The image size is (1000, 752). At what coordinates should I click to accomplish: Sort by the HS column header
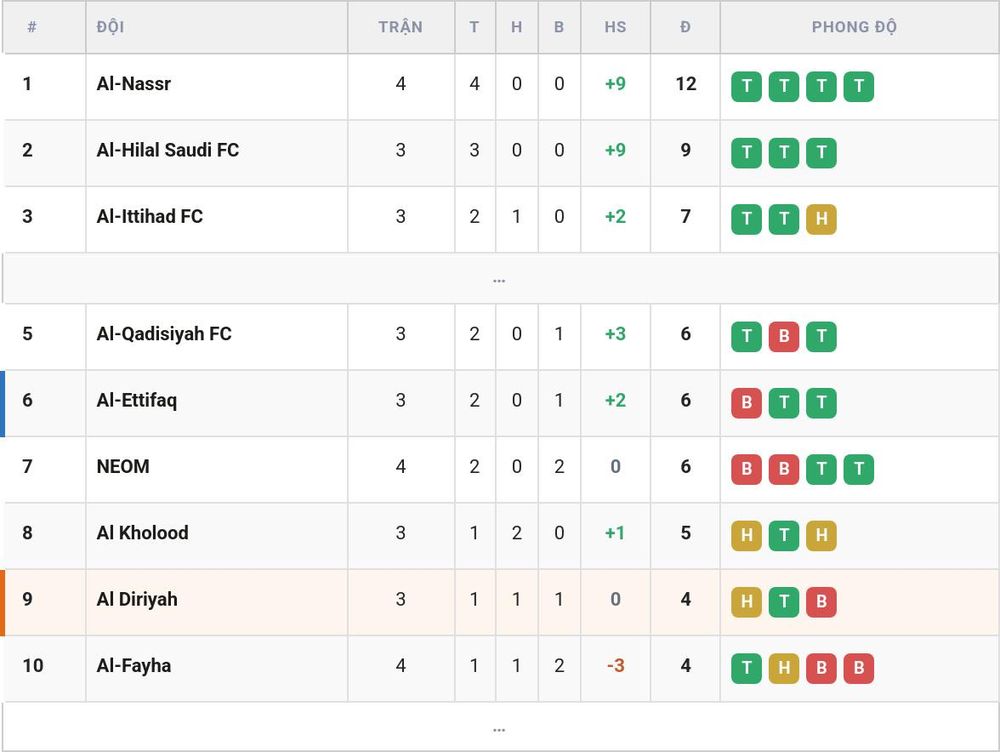[615, 27]
